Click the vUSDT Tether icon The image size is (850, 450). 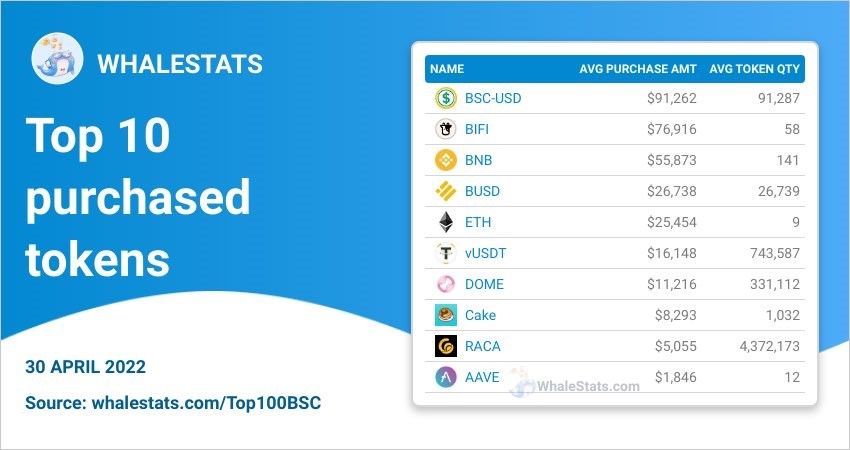click(x=446, y=253)
